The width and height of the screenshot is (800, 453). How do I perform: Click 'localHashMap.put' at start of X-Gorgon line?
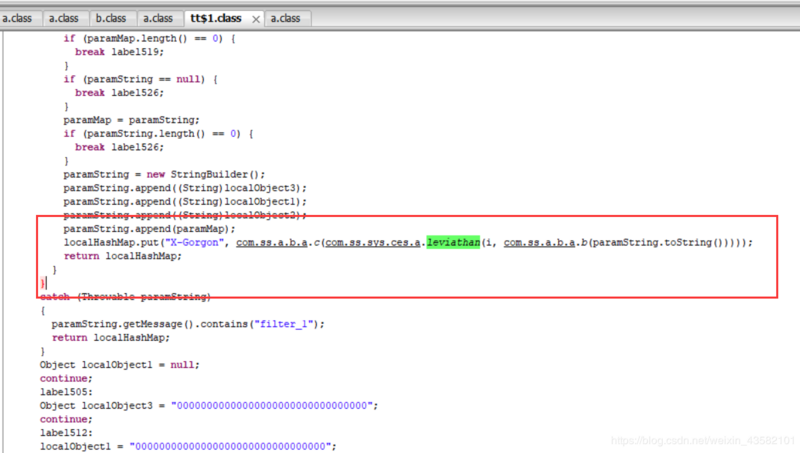coord(111,242)
